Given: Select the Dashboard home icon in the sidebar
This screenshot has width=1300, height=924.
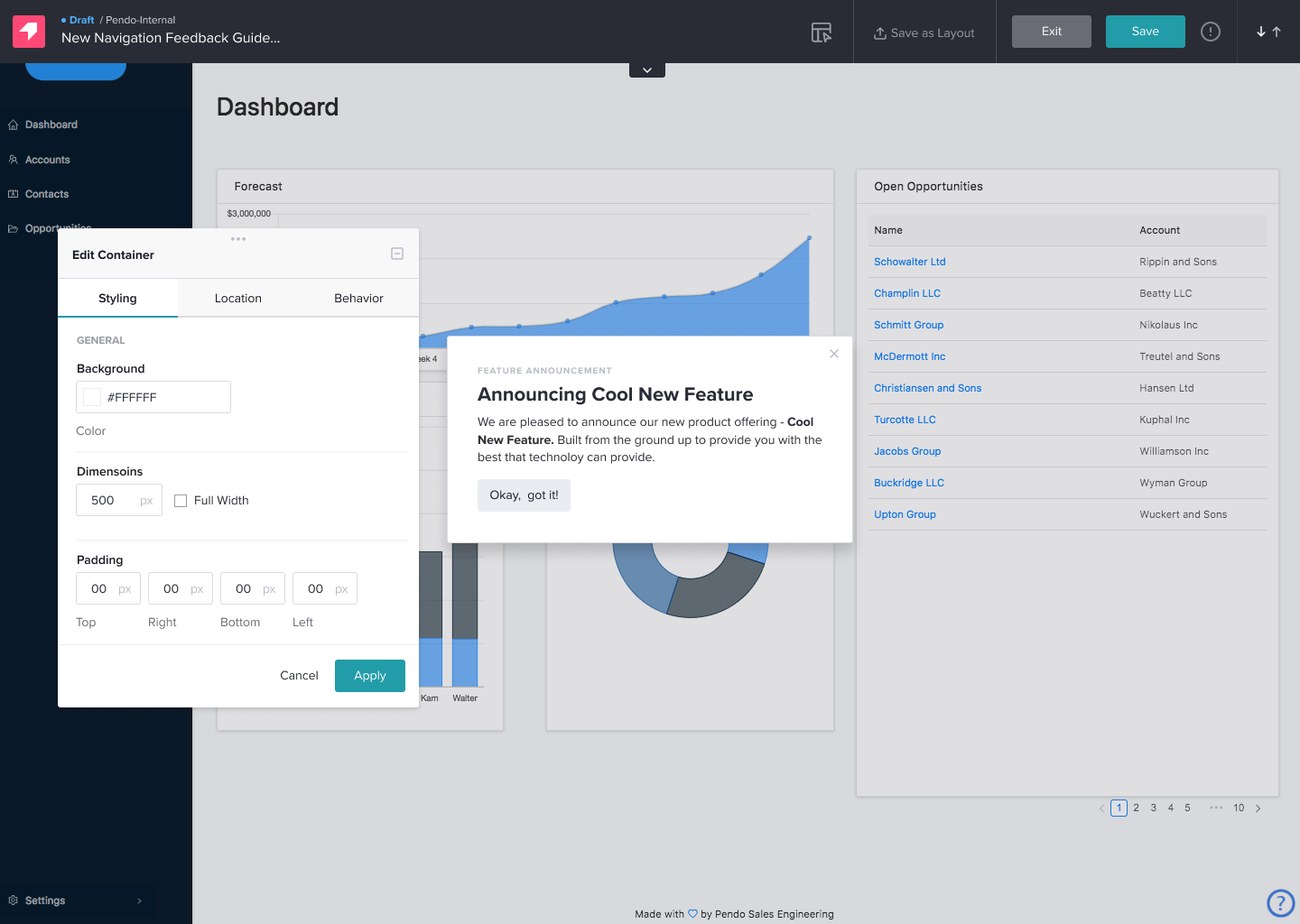Looking at the screenshot, I should click(13, 125).
